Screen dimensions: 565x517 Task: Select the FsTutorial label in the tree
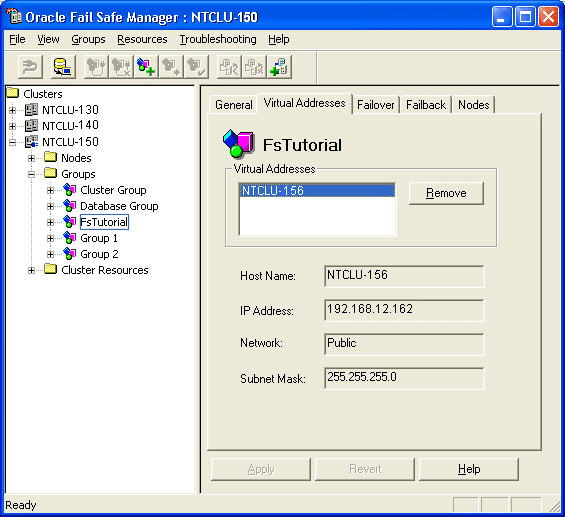[104, 222]
